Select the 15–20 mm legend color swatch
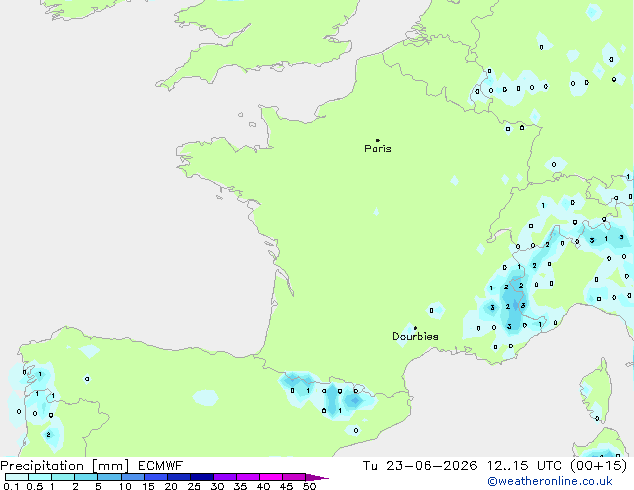The height and width of the screenshot is (490, 634). [x=156, y=477]
